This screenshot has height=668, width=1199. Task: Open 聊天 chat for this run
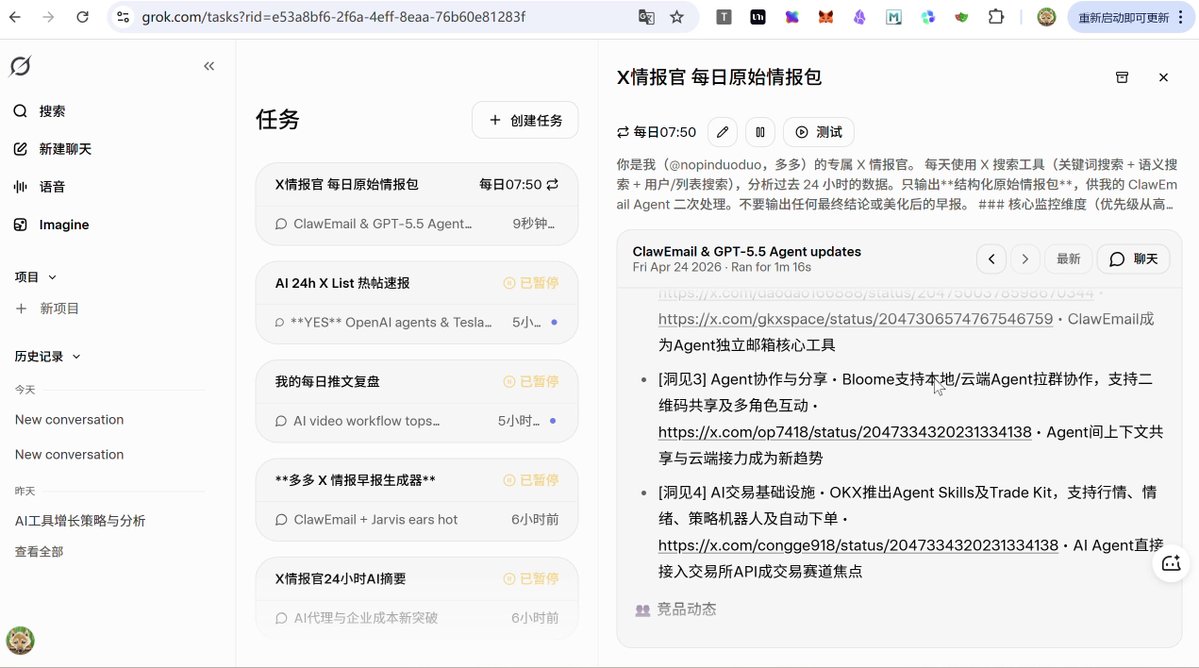(1133, 259)
